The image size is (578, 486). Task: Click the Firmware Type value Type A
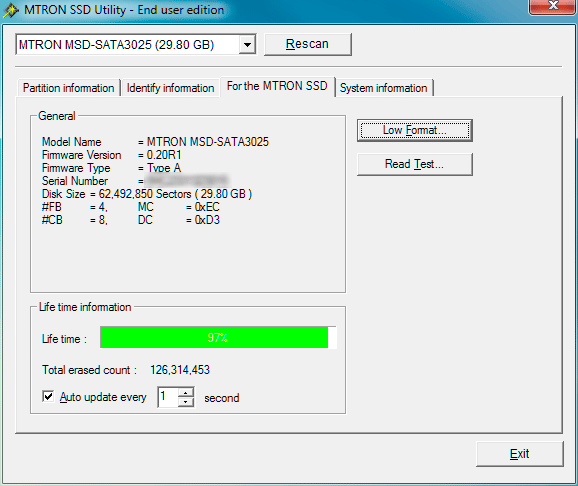click(164, 168)
